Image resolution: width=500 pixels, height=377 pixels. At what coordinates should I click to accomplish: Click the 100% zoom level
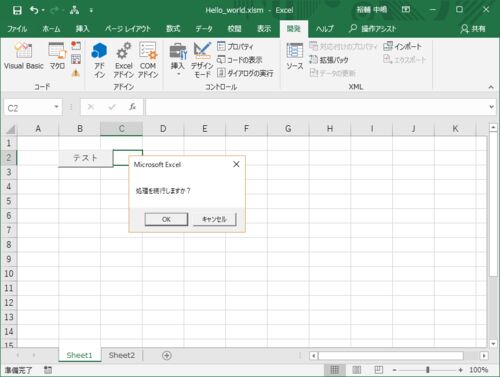(479, 370)
